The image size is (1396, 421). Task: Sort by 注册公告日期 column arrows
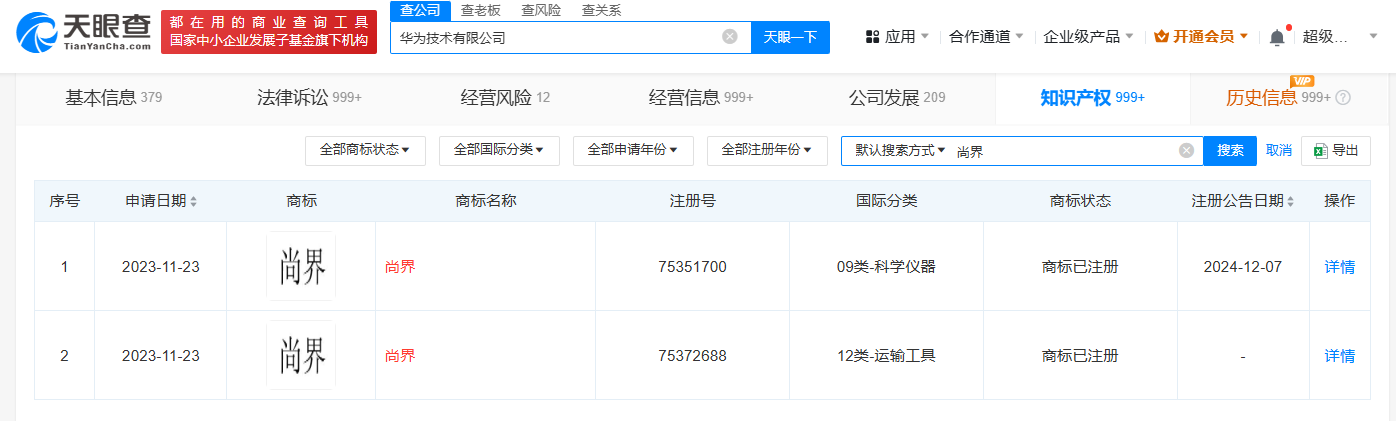tap(1291, 201)
